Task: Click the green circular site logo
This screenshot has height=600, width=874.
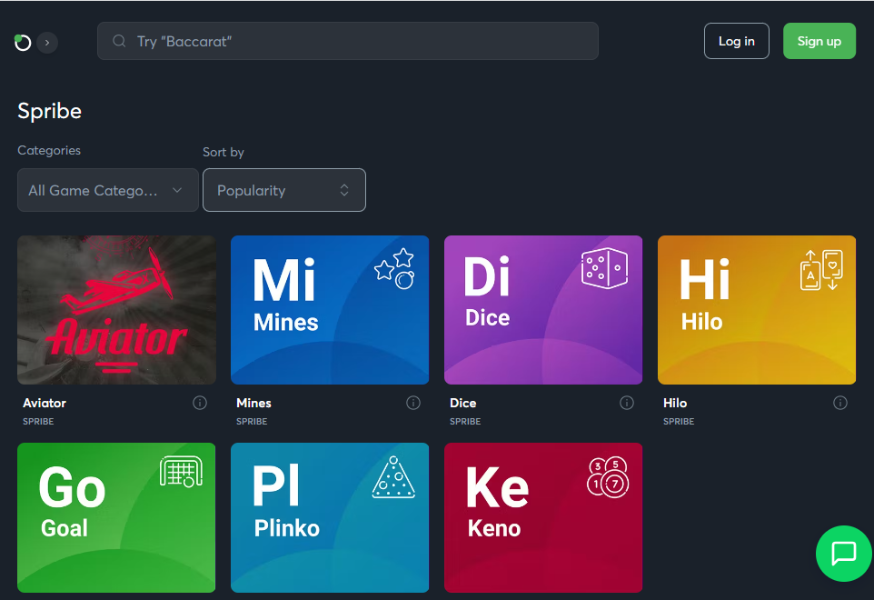Action: tap(23, 42)
